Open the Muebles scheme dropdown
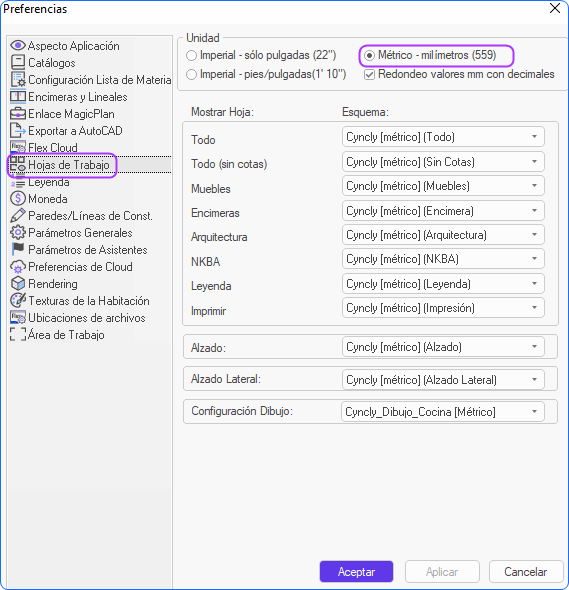 point(443,186)
